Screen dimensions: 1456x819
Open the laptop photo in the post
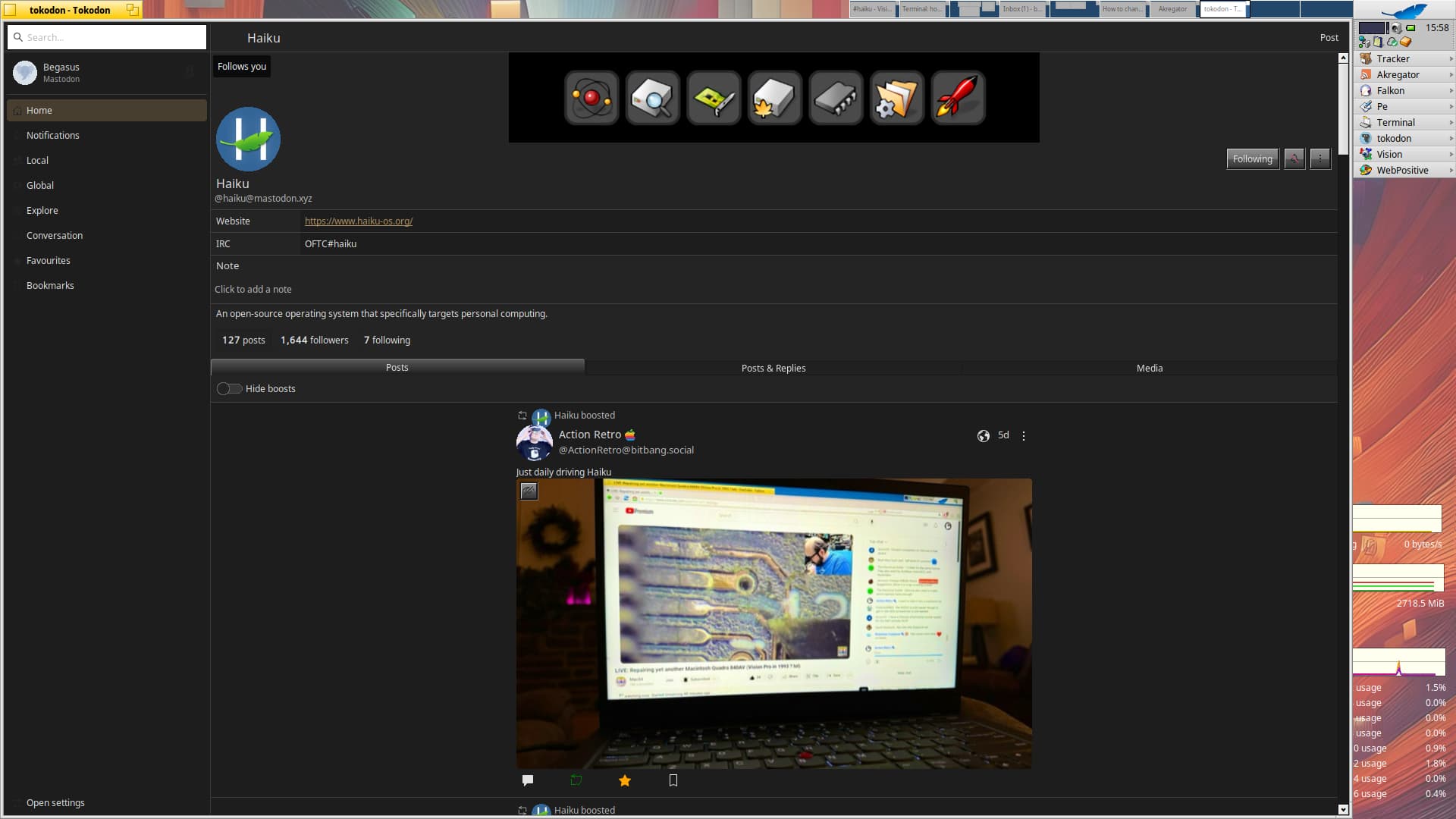point(773,623)
